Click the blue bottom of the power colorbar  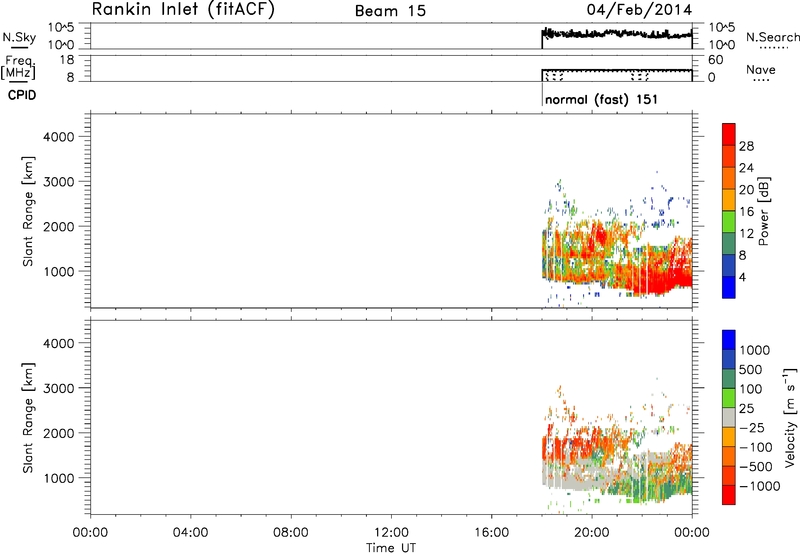tap(729, 287)
